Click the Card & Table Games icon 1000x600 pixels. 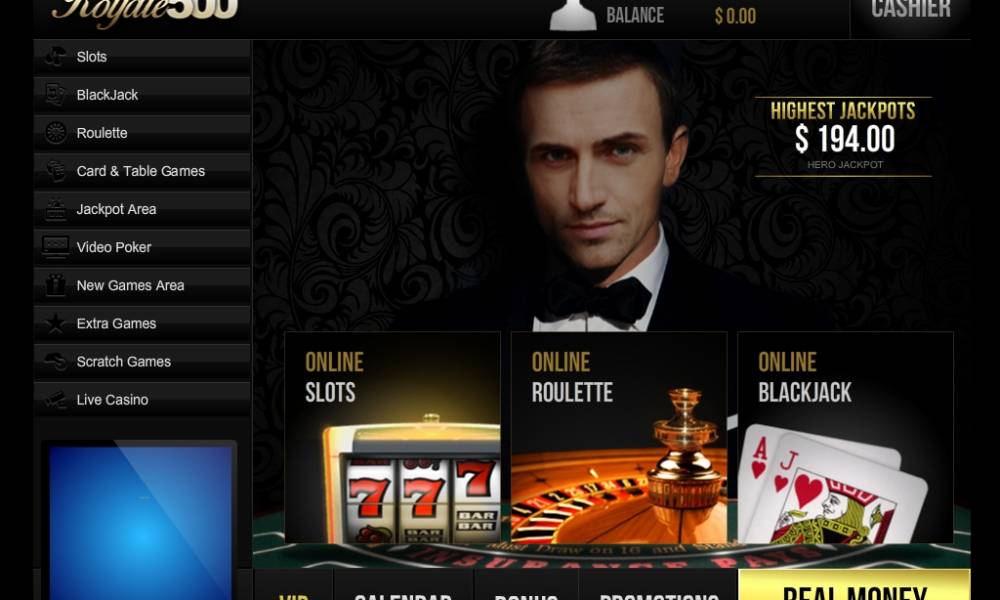tap(55, 171)
